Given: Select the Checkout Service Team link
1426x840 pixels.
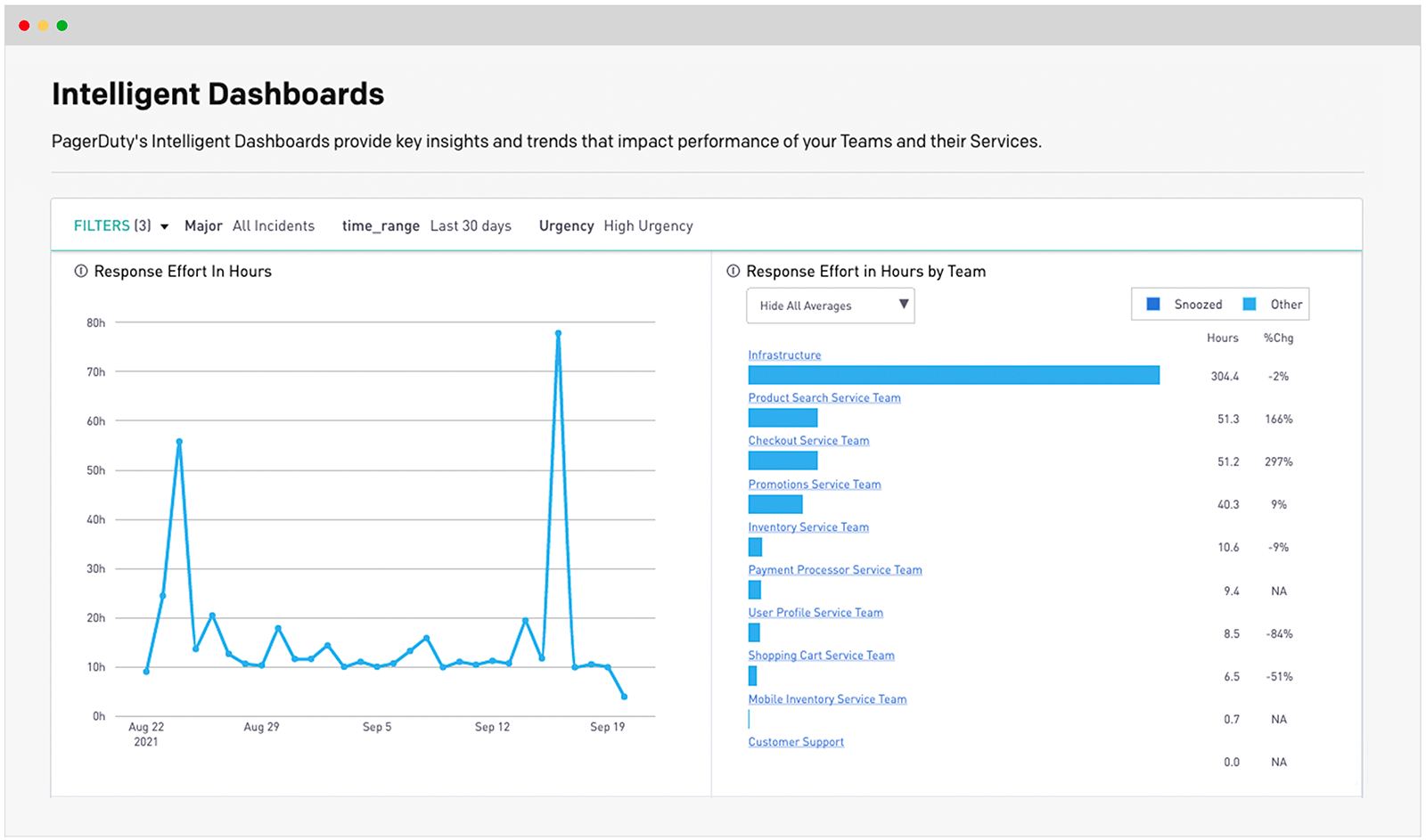Looking at the screenshot, I should [x=808, y=440].
